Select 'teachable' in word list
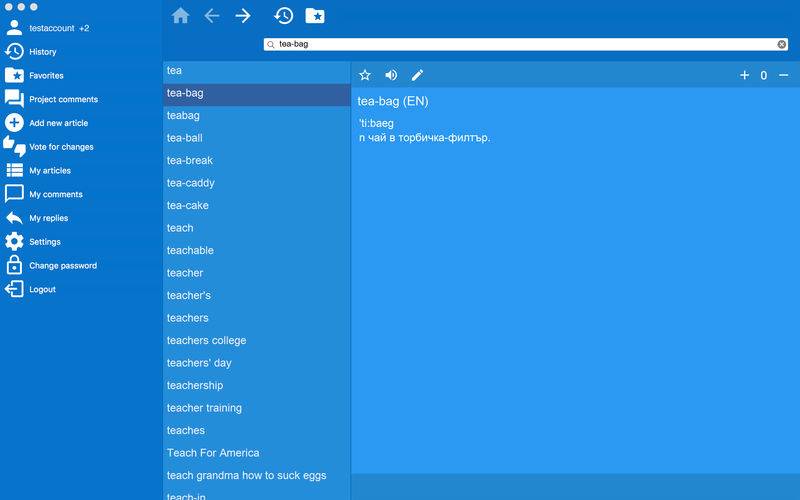The image size is (800, 500). (257, 251)
